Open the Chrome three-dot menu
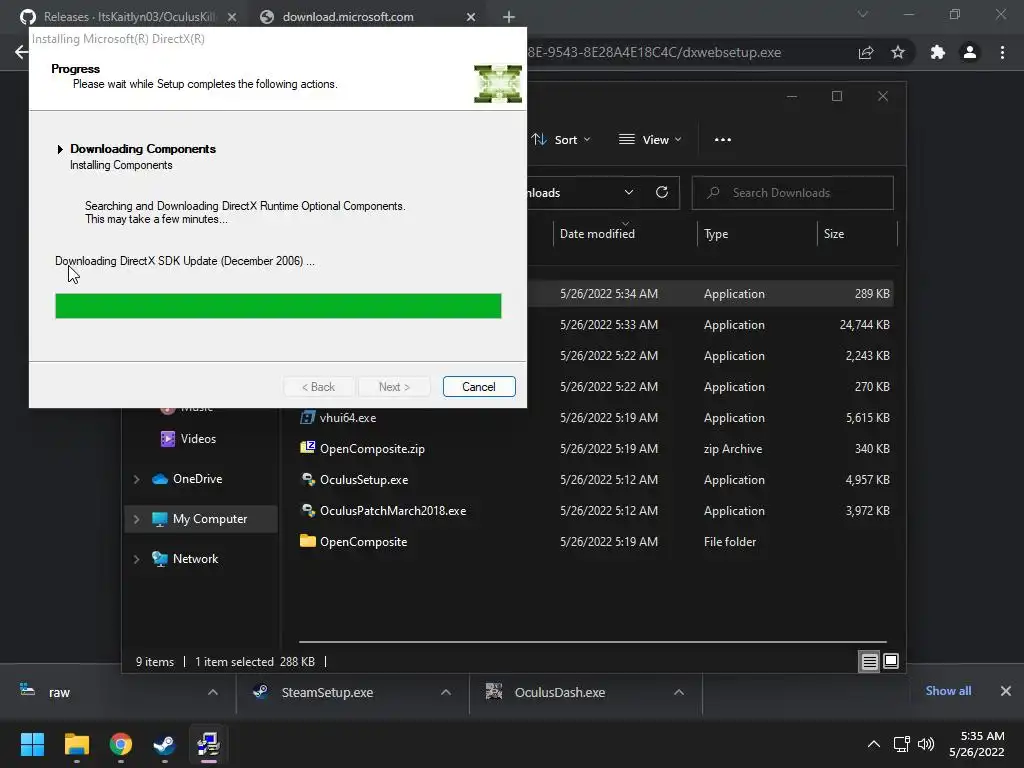Viewport: 1024px width, 768px height. click(1002, 52)
